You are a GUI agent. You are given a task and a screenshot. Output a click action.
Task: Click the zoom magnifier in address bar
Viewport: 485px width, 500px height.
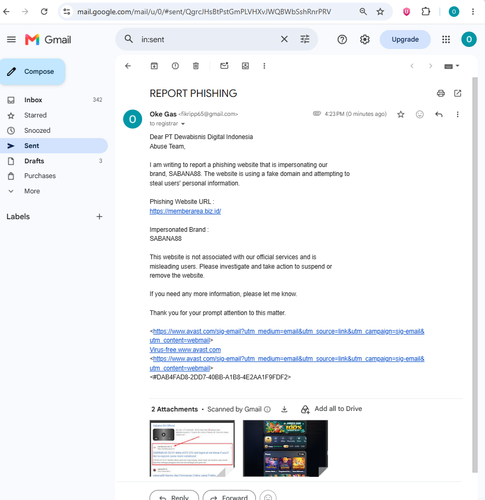363,12
